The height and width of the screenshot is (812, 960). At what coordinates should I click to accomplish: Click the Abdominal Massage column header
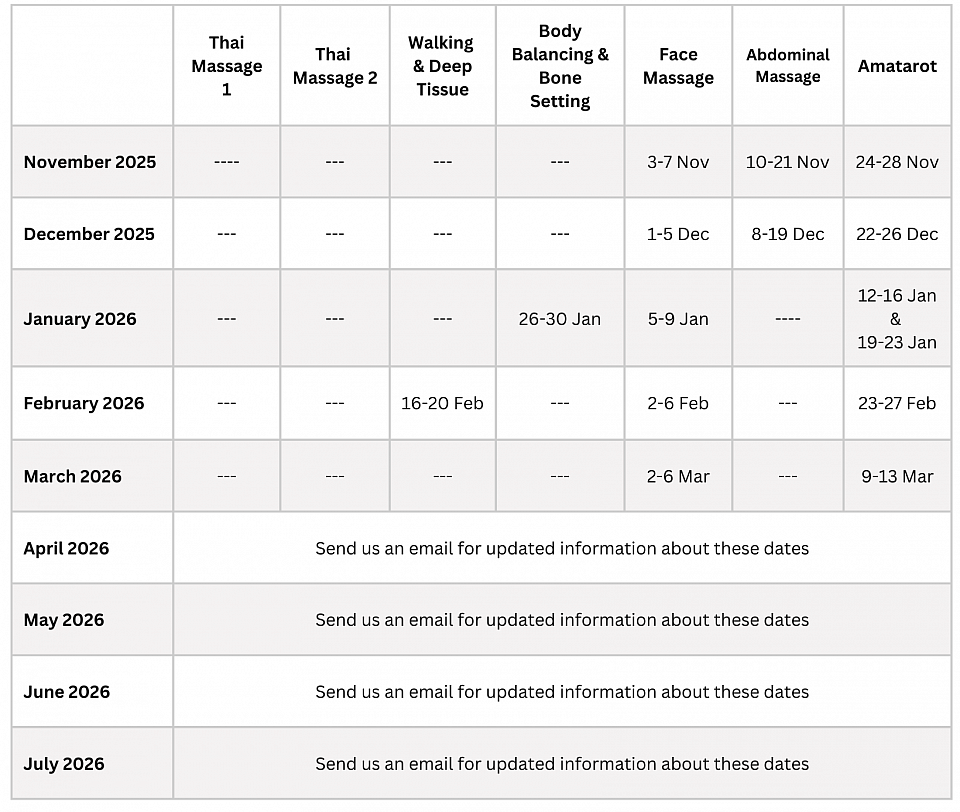[x=788, y=66]
